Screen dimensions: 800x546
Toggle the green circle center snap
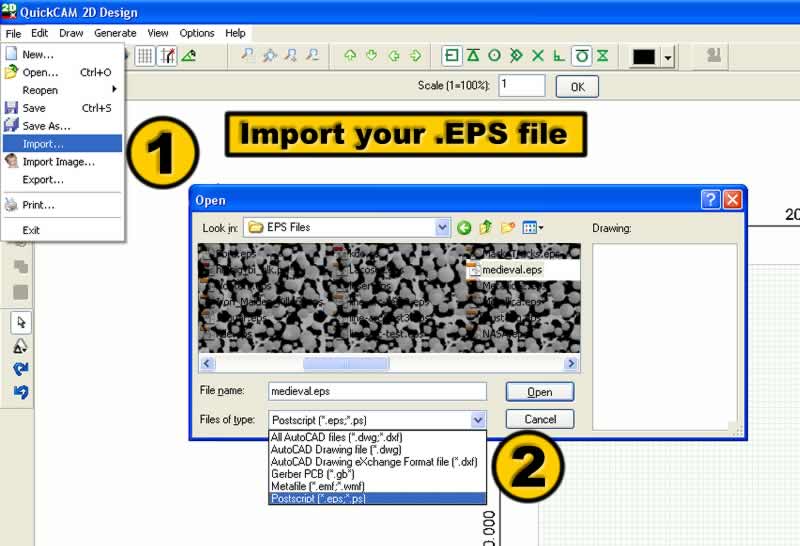click(x=494, y=55)
